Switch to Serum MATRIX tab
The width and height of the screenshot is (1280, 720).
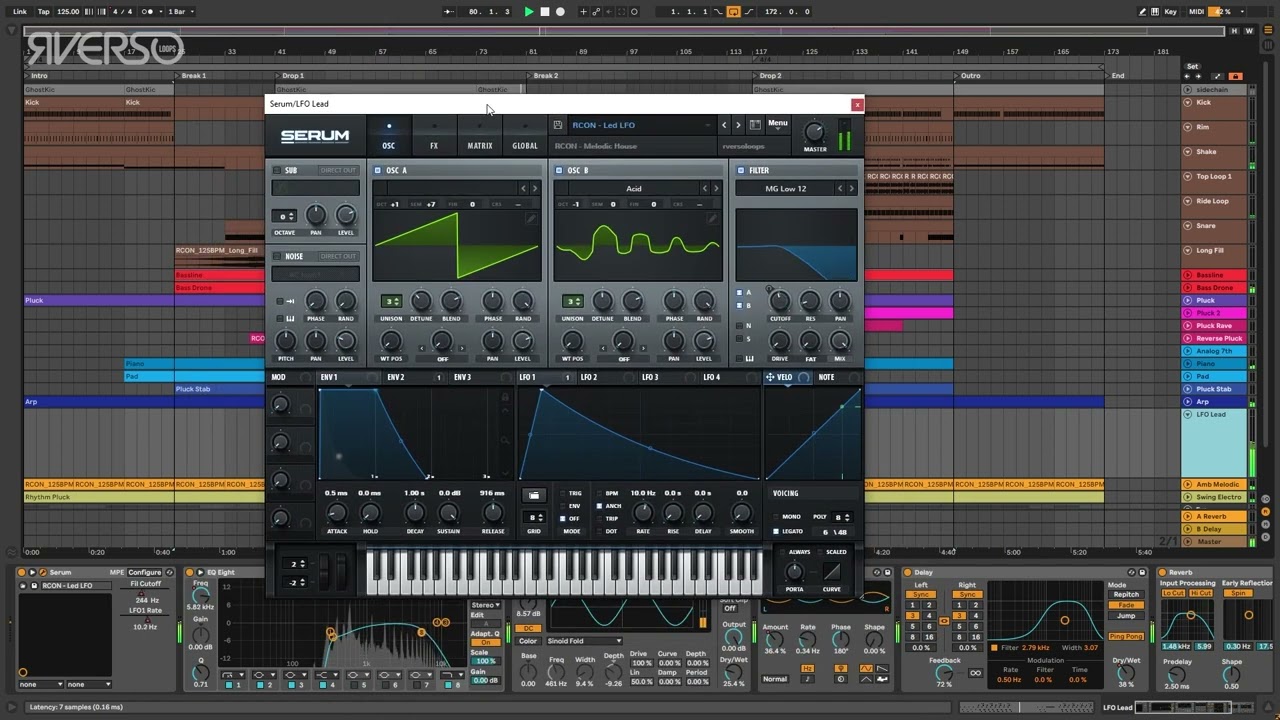coord(480,137)
